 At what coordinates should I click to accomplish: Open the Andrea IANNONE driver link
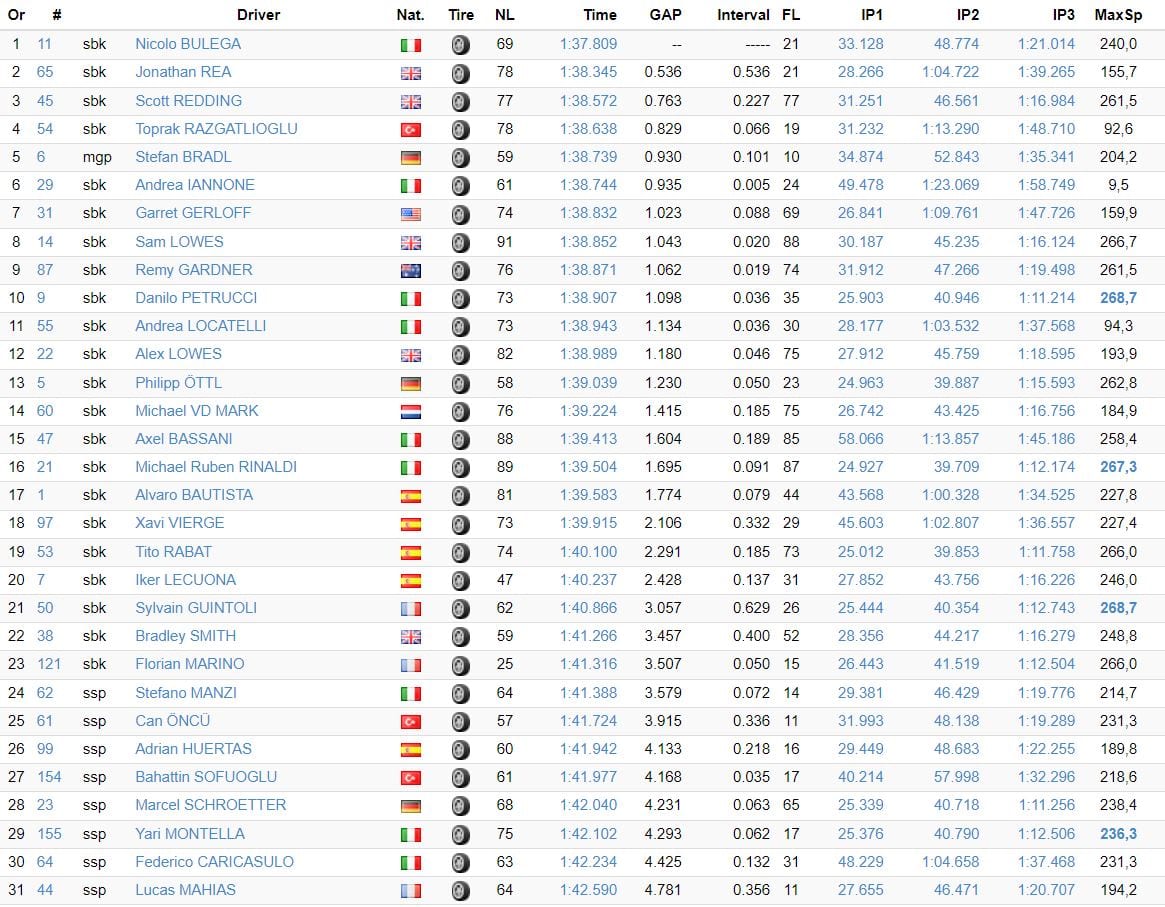point(195,185)
